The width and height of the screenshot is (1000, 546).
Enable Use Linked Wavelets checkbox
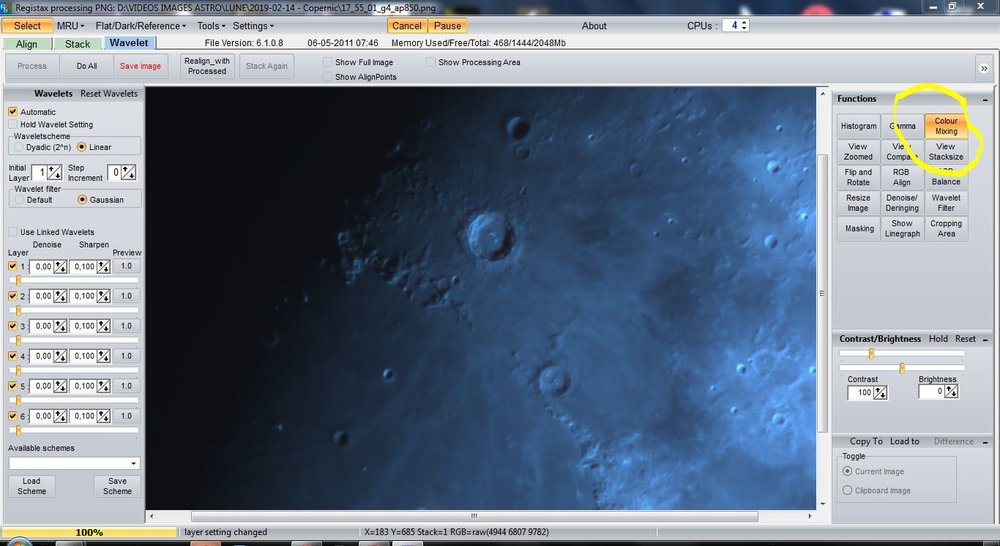13,232
